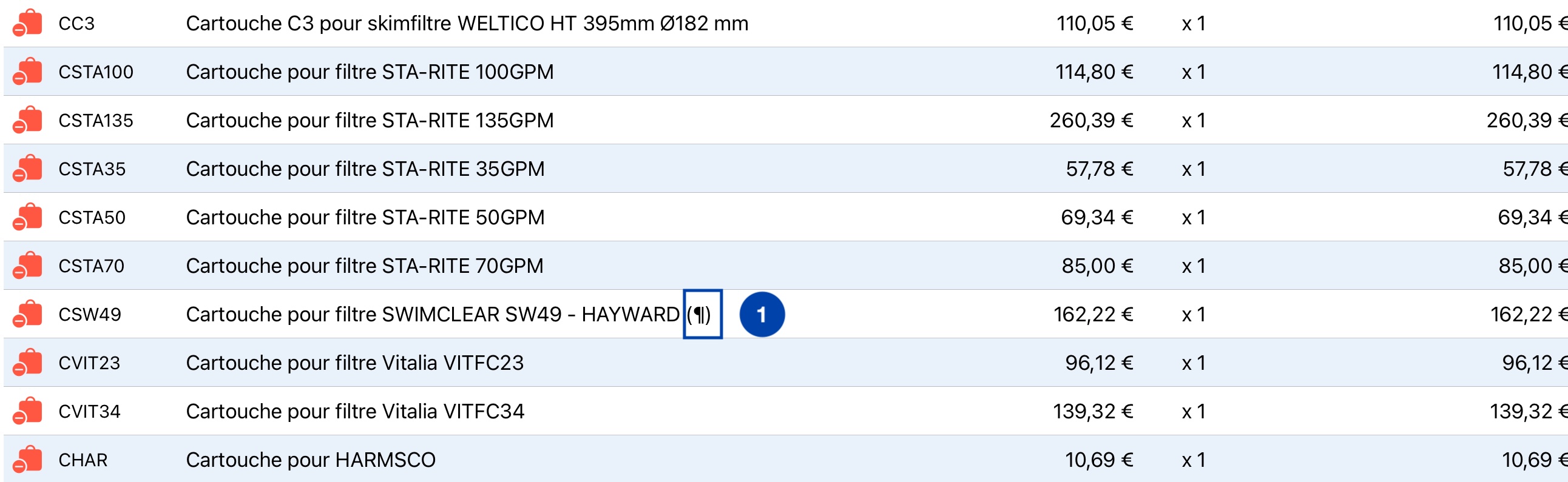Click the remove-item bag icon for CC3
Screen dimensions: 1568x482
[27, 23]
